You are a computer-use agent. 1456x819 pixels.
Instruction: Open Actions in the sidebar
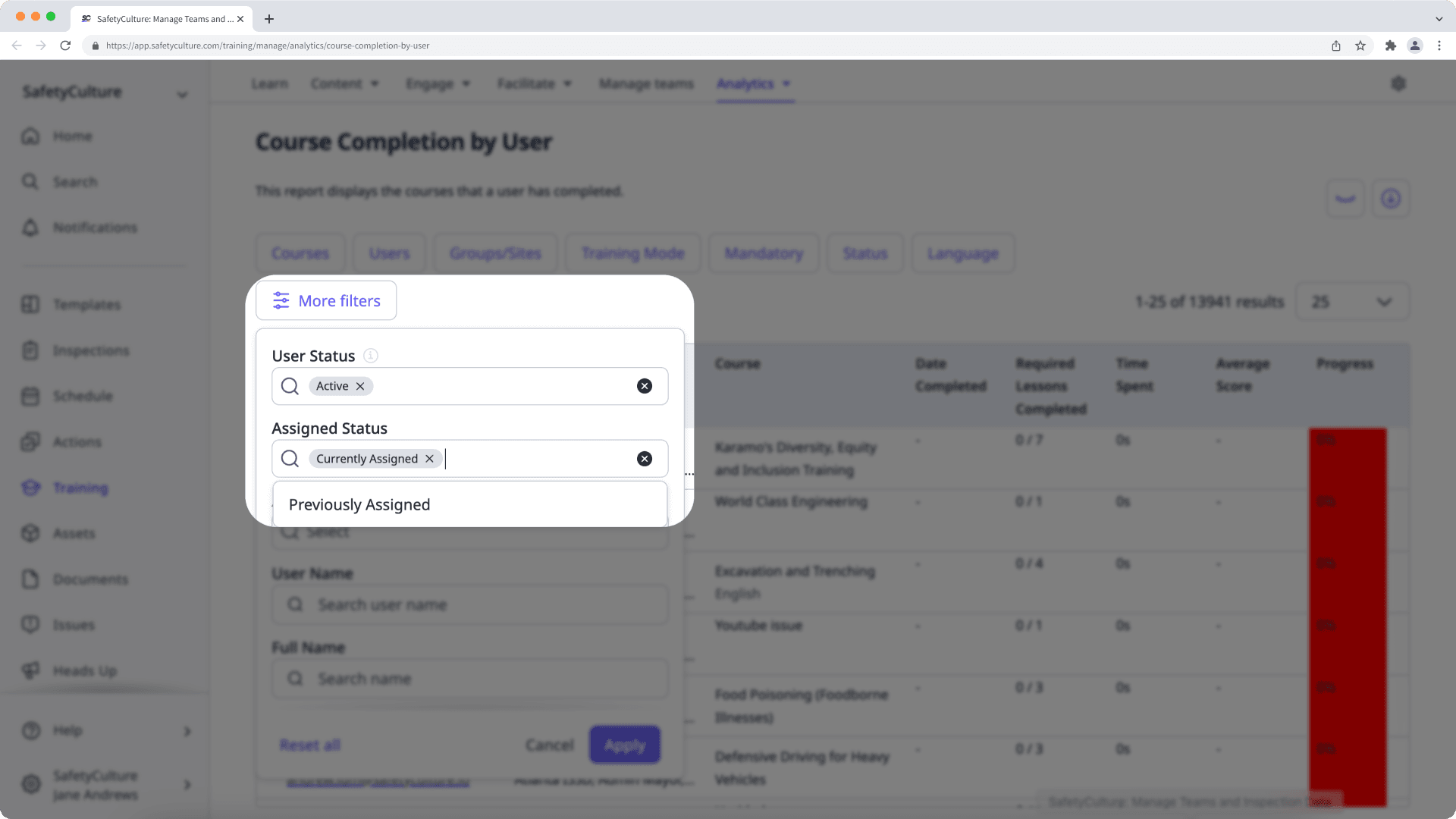point(77,441)
